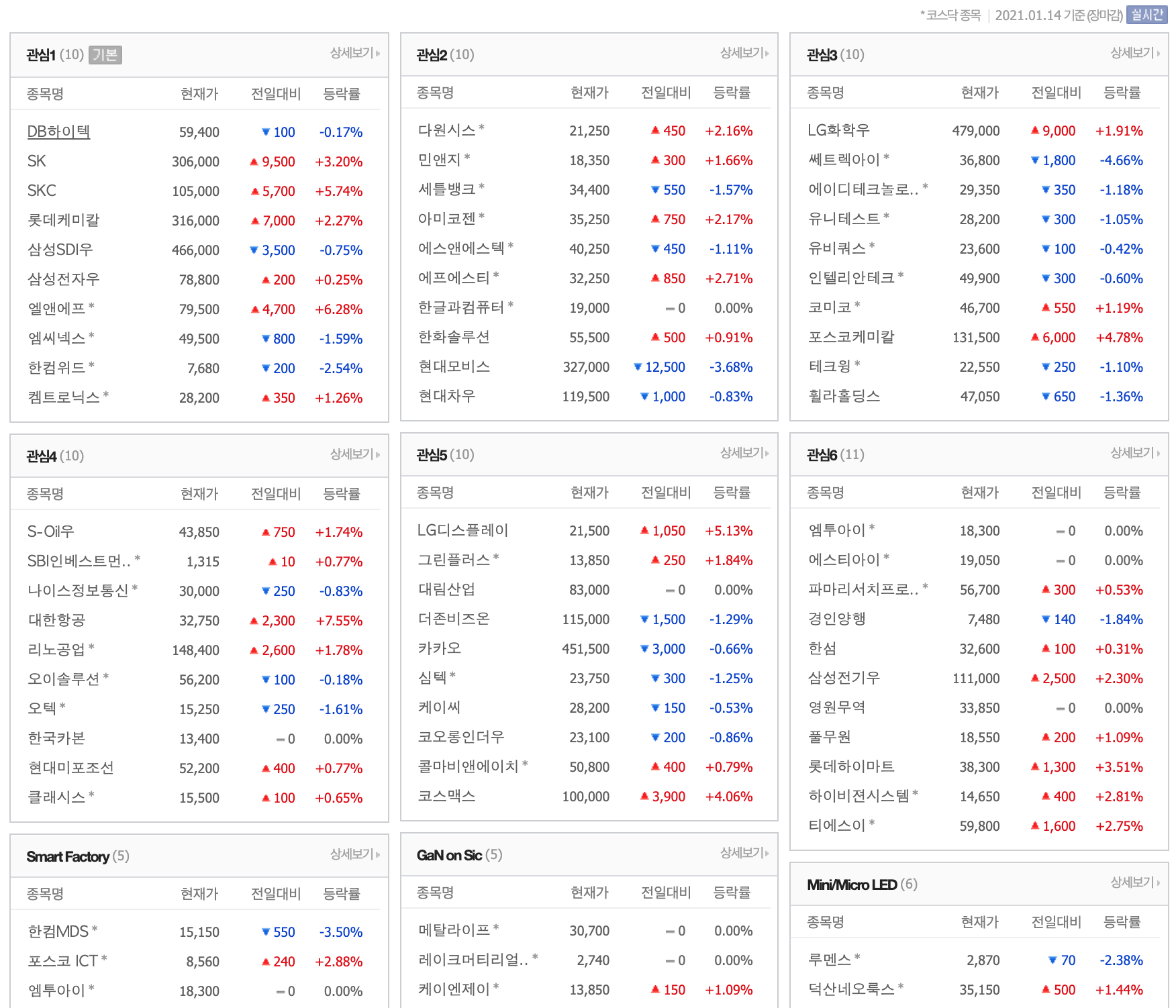Open 상세보기 link for Smart Factory list
Screen dimensions: 1176x1008
point(354,854)
